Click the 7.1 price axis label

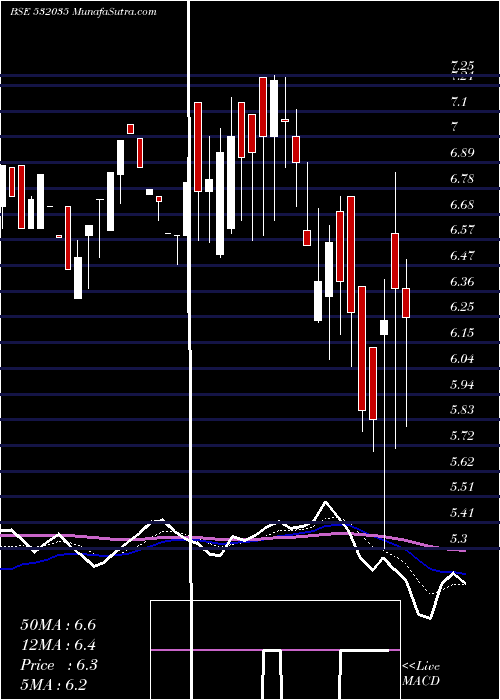click(458, 102)
